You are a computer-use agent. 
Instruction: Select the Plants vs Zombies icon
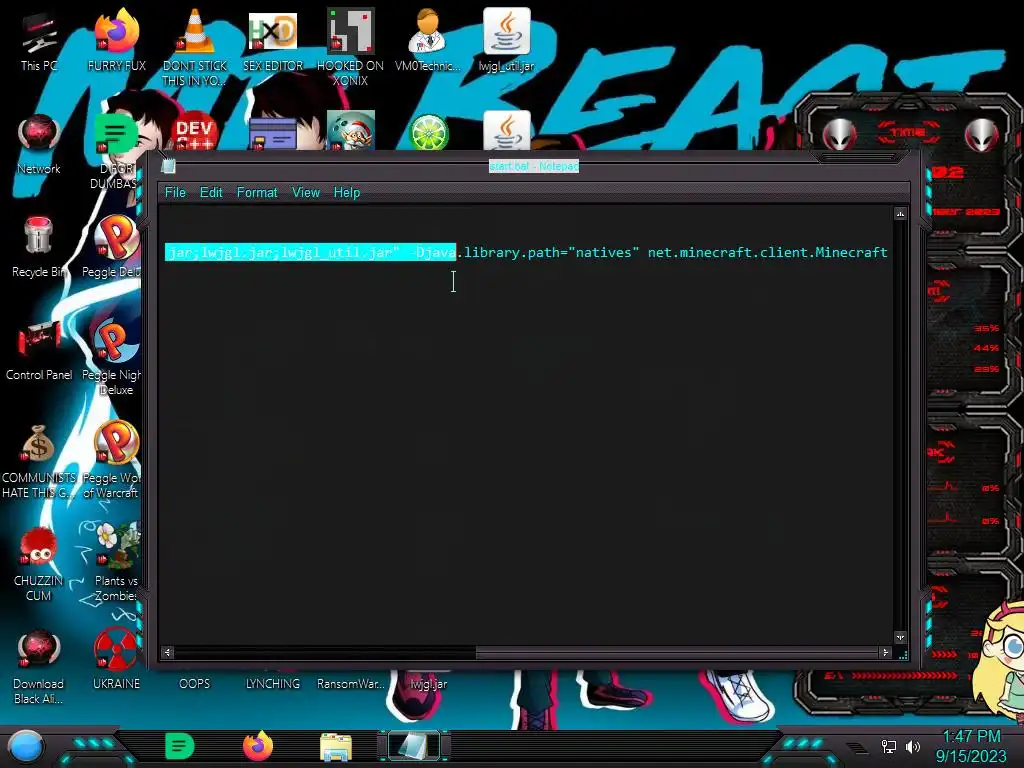point(116,563)
